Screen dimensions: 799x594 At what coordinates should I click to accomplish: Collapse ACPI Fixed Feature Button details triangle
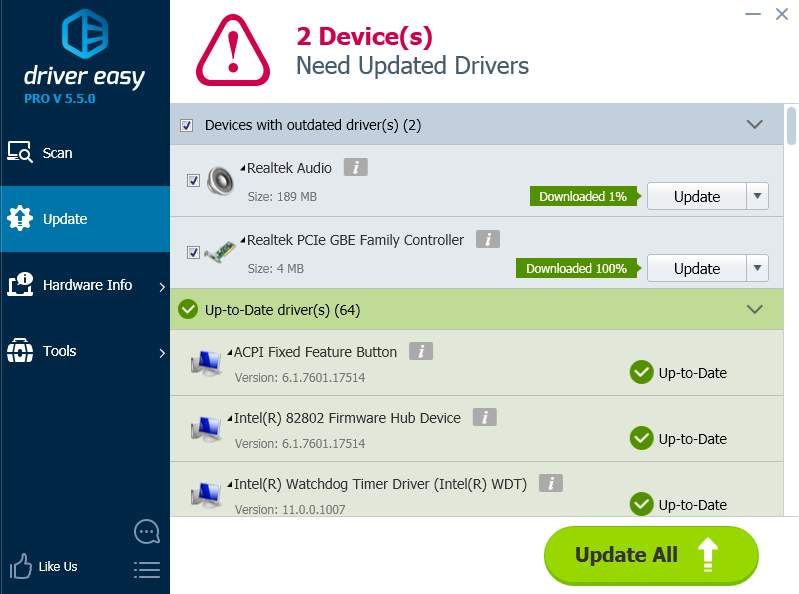230,352
